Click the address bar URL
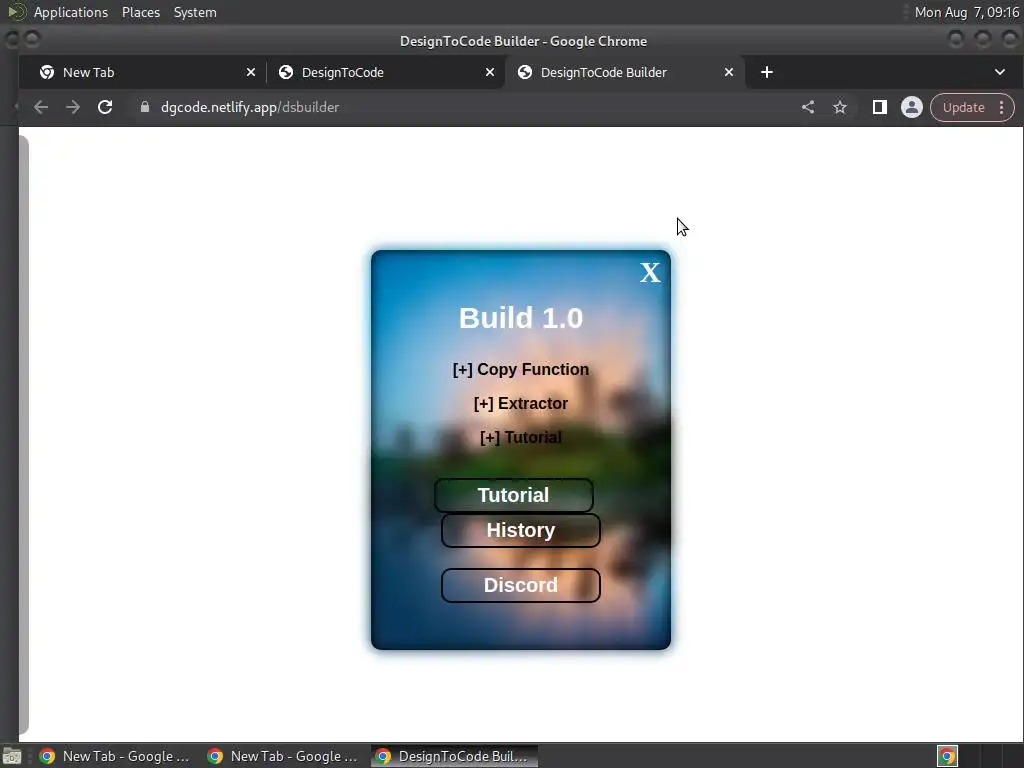The width and height of the screenshot is (1024, 768). 250,107
